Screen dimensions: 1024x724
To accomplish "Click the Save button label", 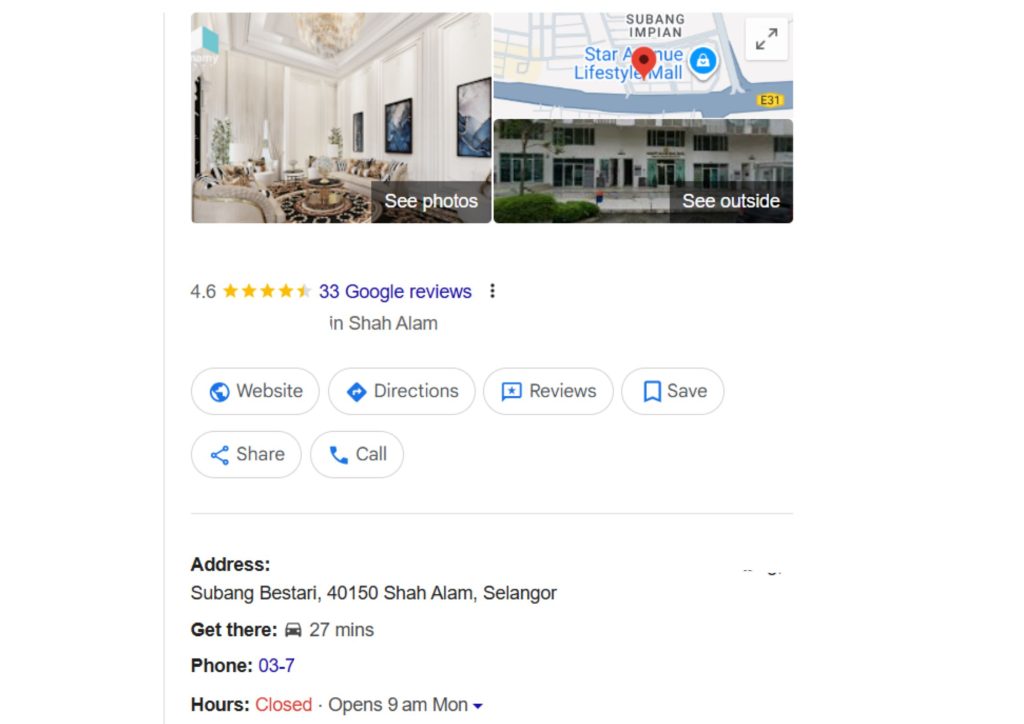I will [687, 391].
